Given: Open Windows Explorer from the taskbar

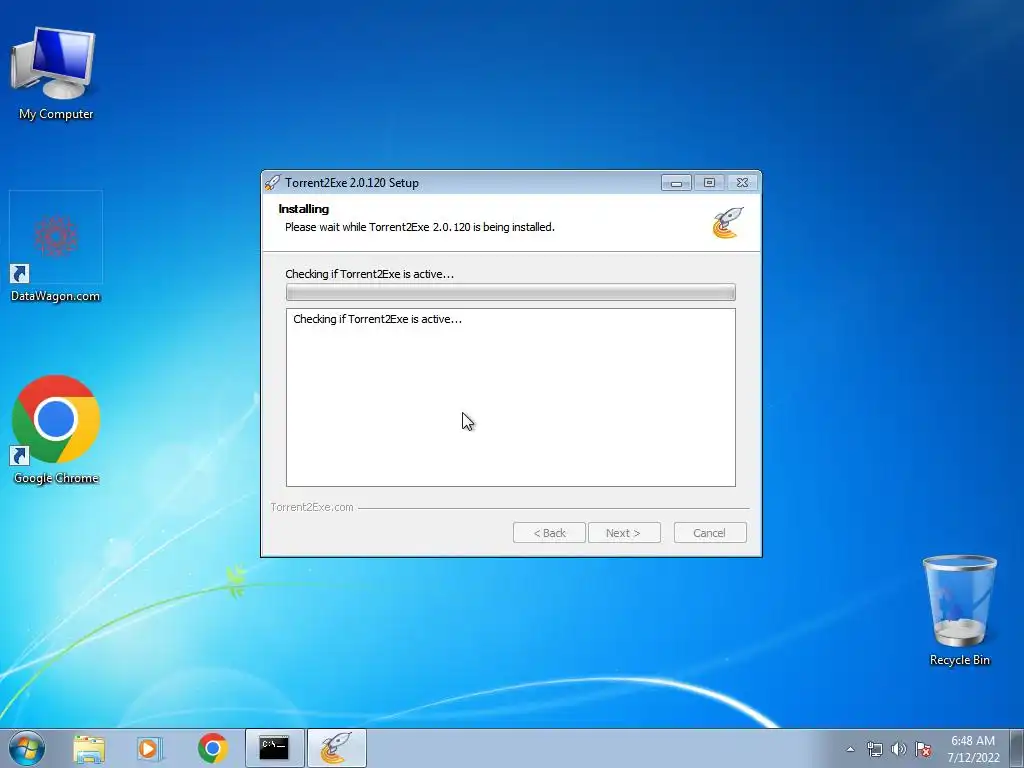Looking at the screenshot, I should (89, 748).
